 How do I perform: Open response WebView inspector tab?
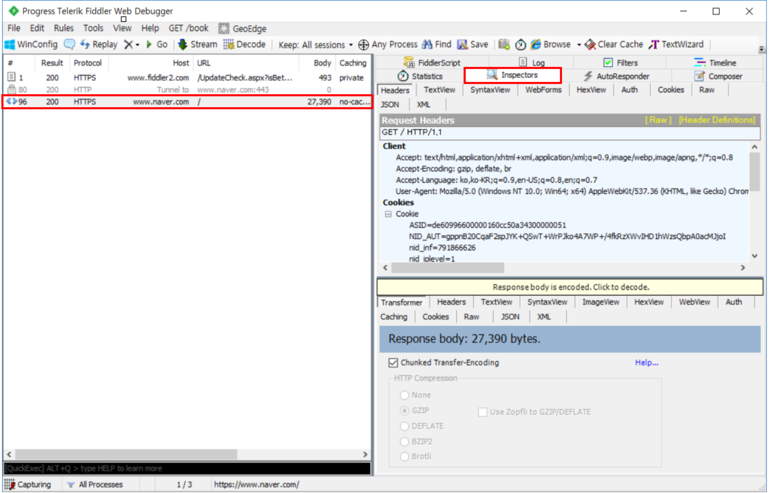[x=694, y=302]
